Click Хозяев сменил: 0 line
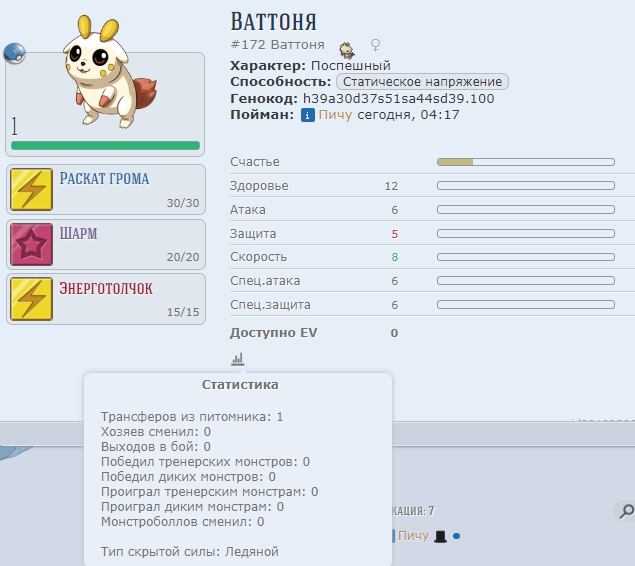This screenshot has height=566, width=635. point(156,432)
